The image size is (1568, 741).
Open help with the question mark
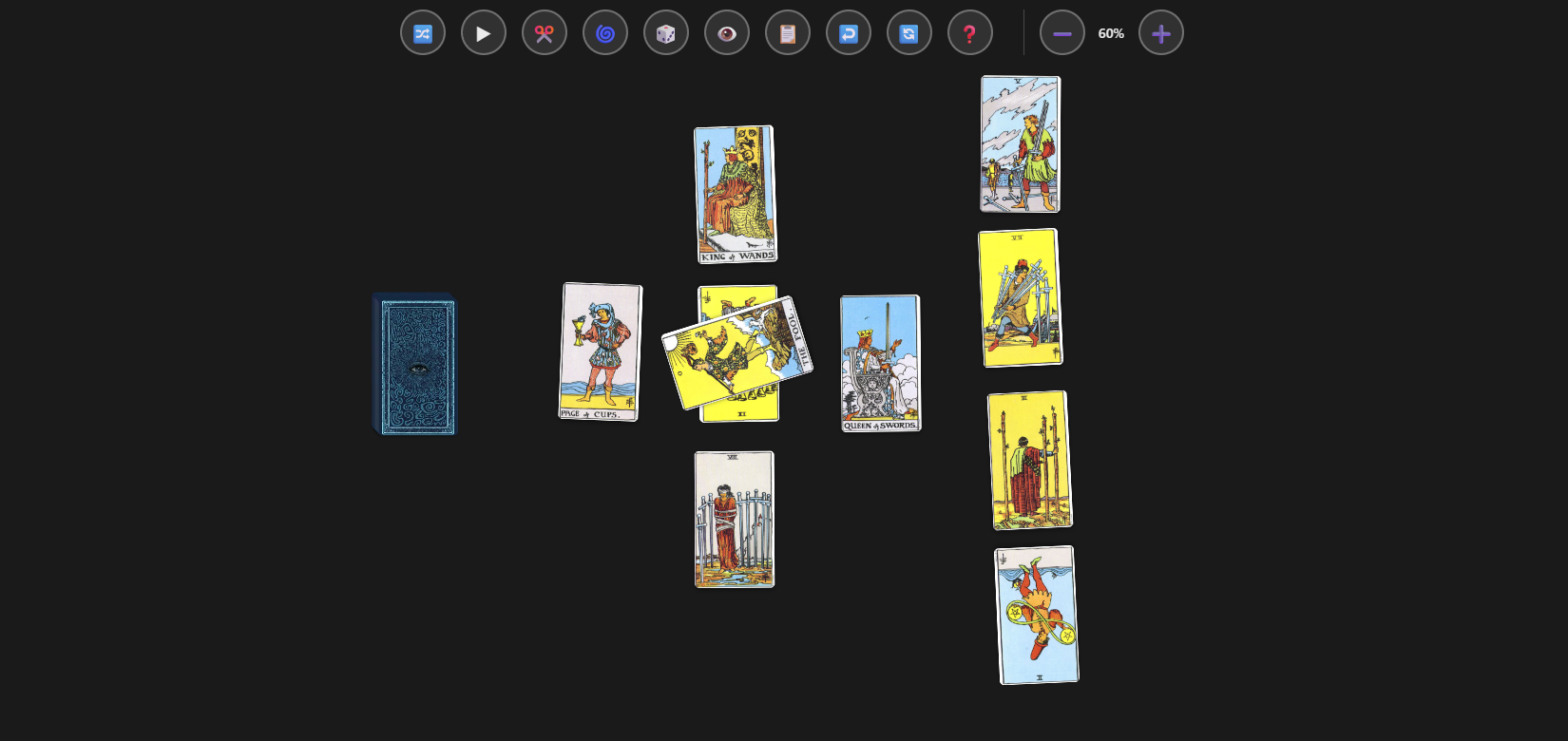tap(970, 33)
